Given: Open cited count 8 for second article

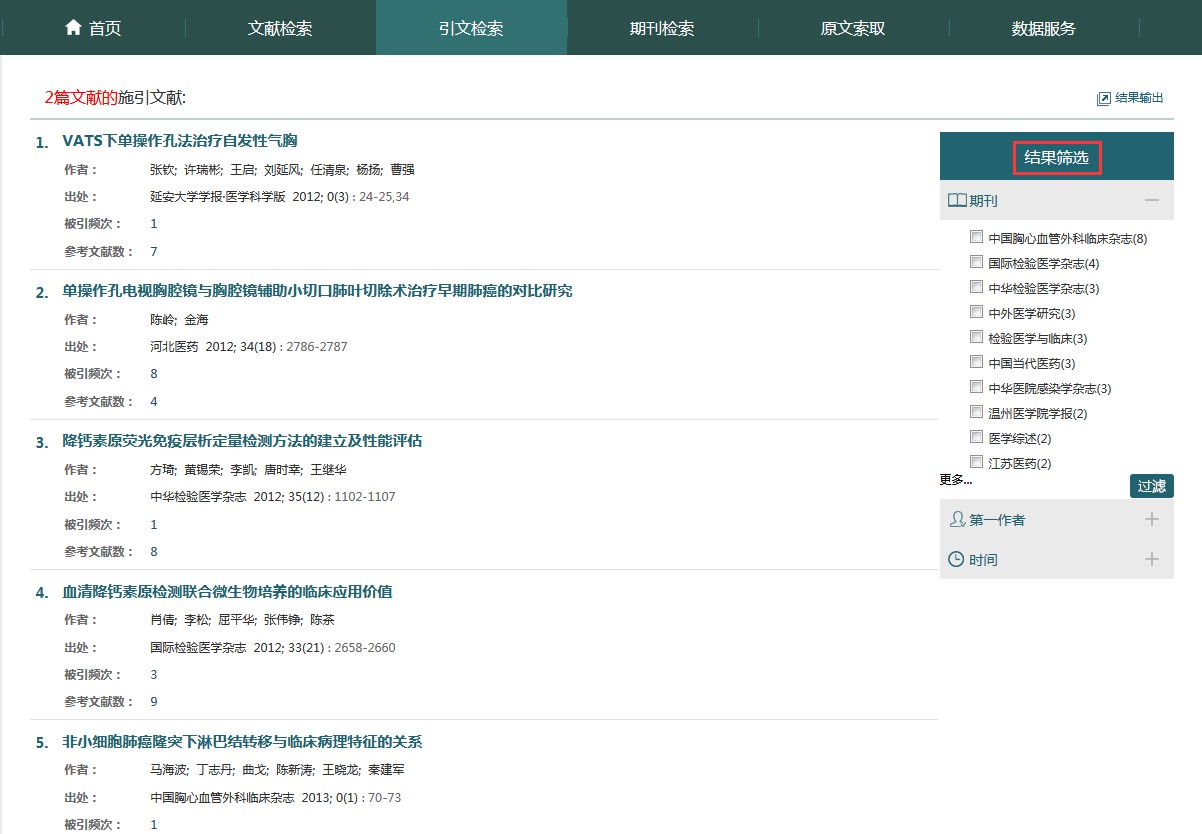Looking at the screenshot, I should tap(154, 374).
